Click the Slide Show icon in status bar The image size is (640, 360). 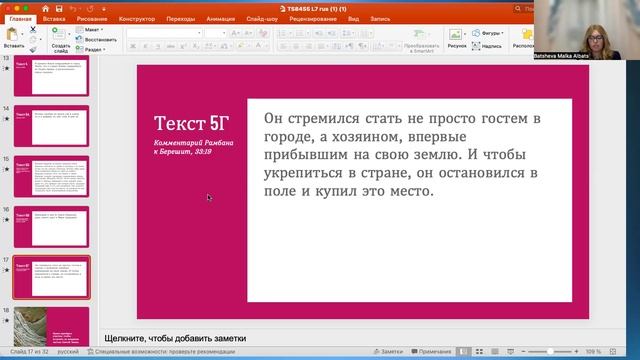pos(510,351)
